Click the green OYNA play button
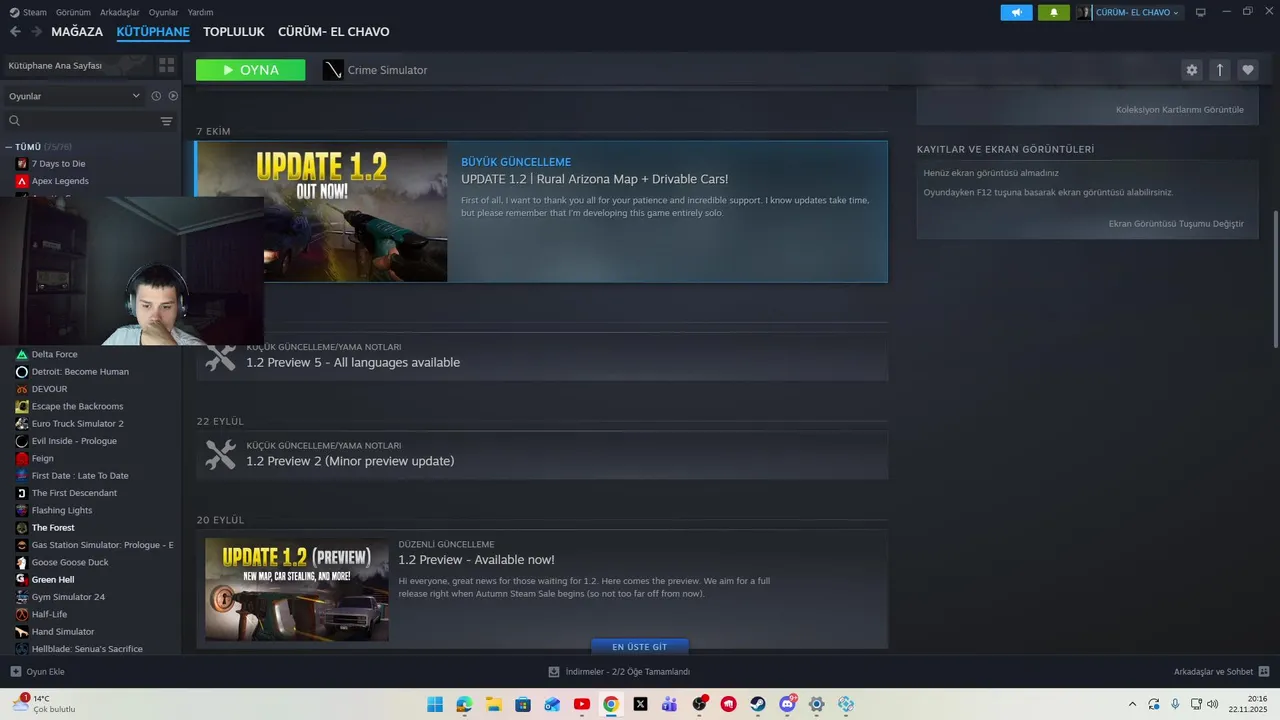 (251, 70)
